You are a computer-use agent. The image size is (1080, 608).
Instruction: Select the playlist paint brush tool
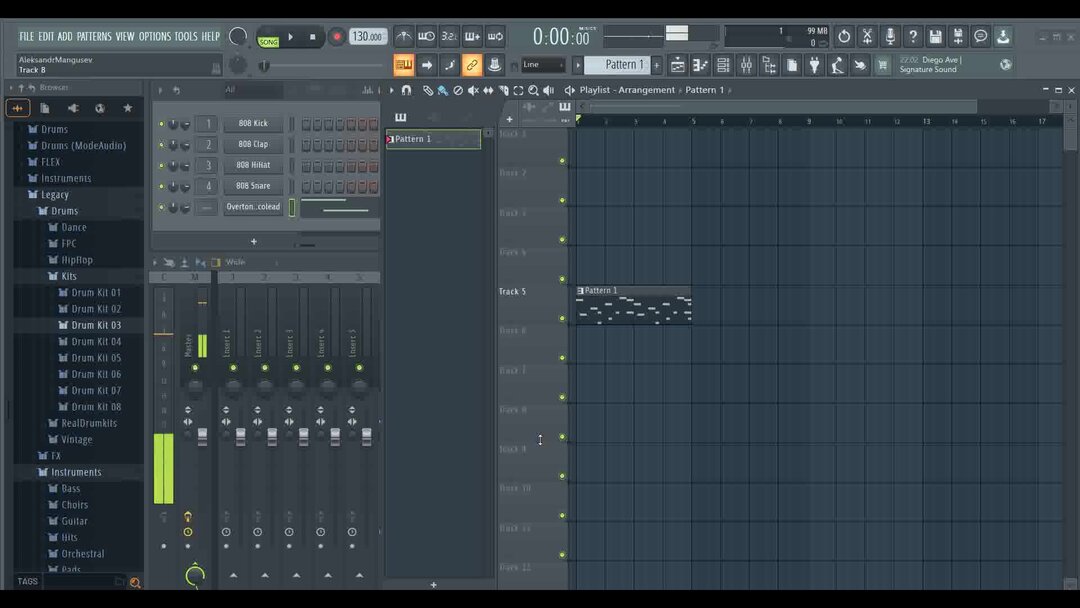443,90
